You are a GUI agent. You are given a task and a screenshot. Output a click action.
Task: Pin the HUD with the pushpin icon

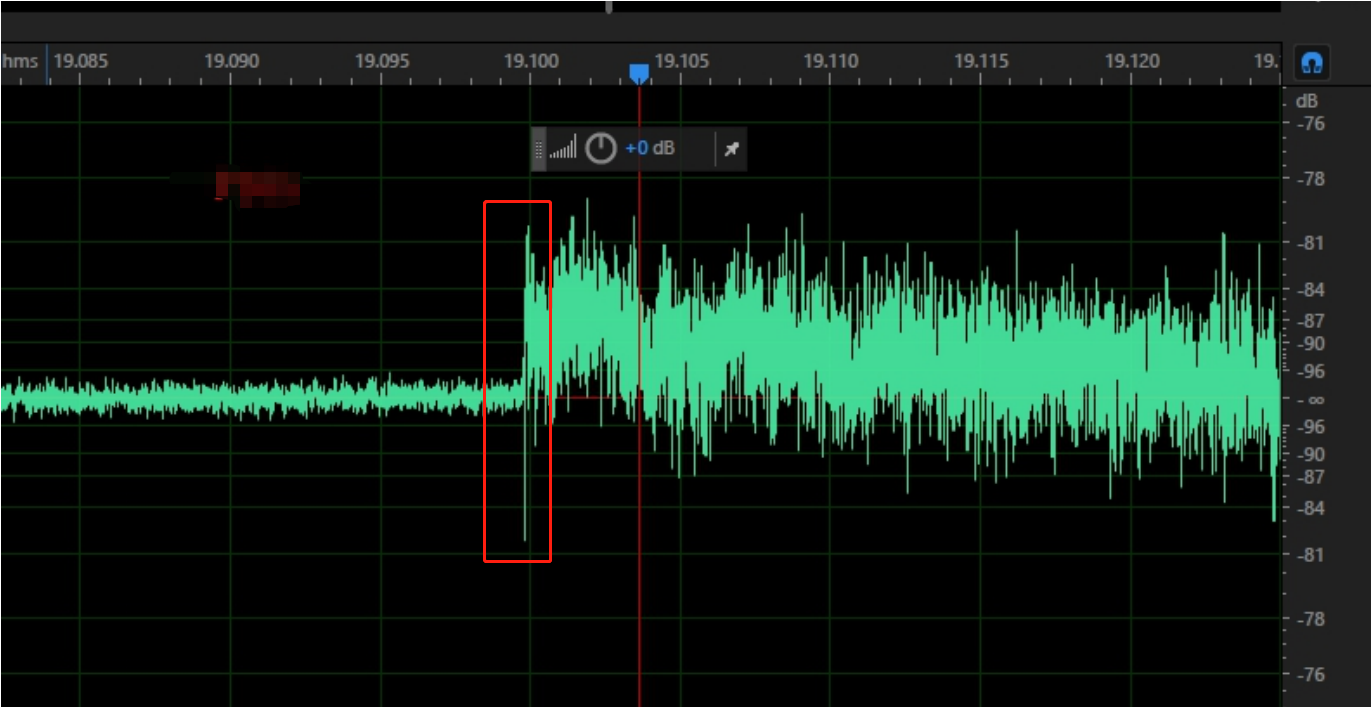(731, 149)
